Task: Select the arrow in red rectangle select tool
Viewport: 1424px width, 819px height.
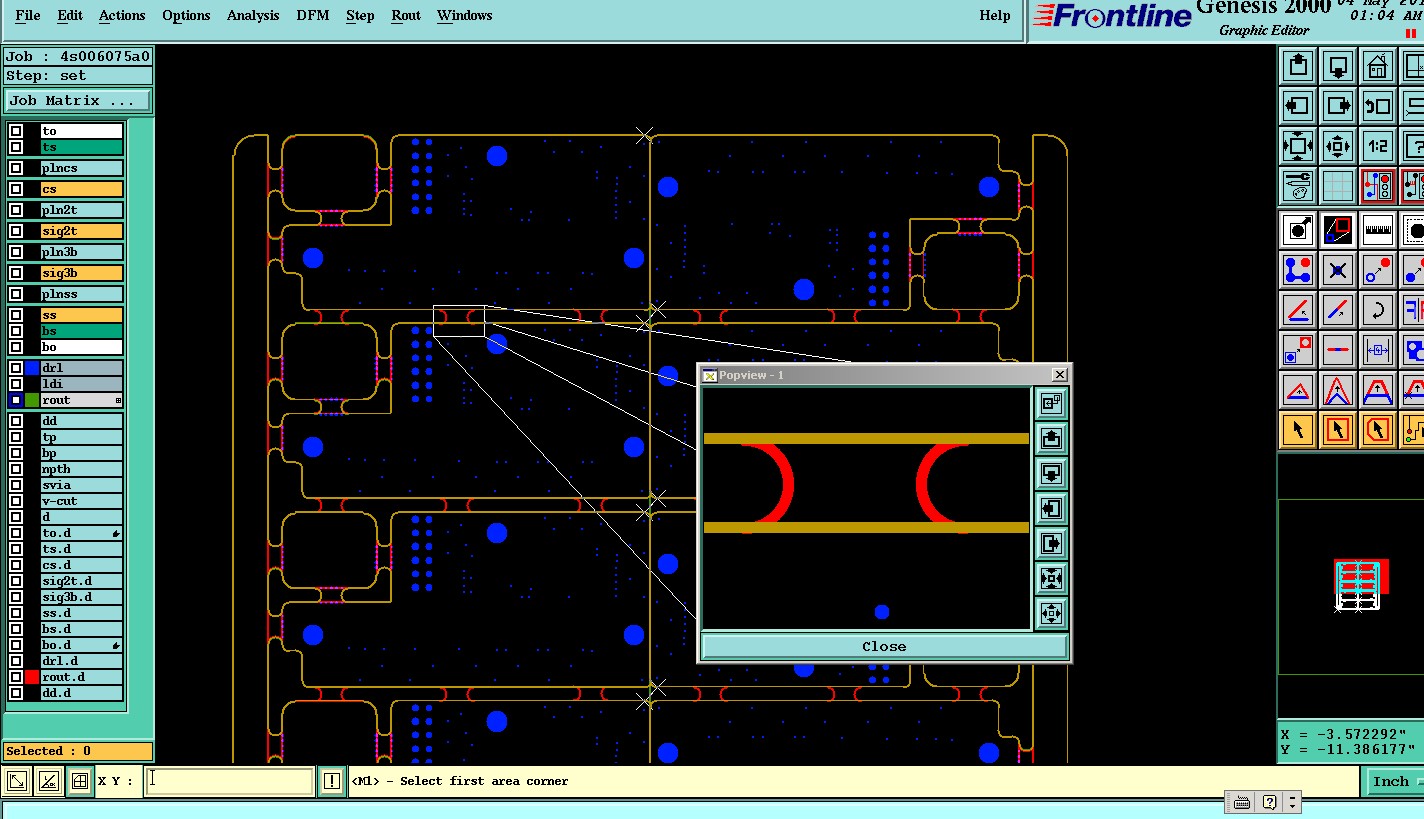Action: pyautogui.click(x=1337, y=430)
